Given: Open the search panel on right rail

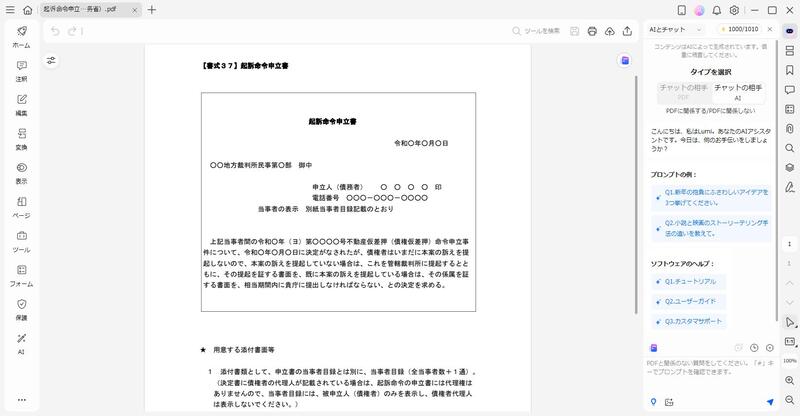Looking at the screenshot, I should (x=790, y=148).
